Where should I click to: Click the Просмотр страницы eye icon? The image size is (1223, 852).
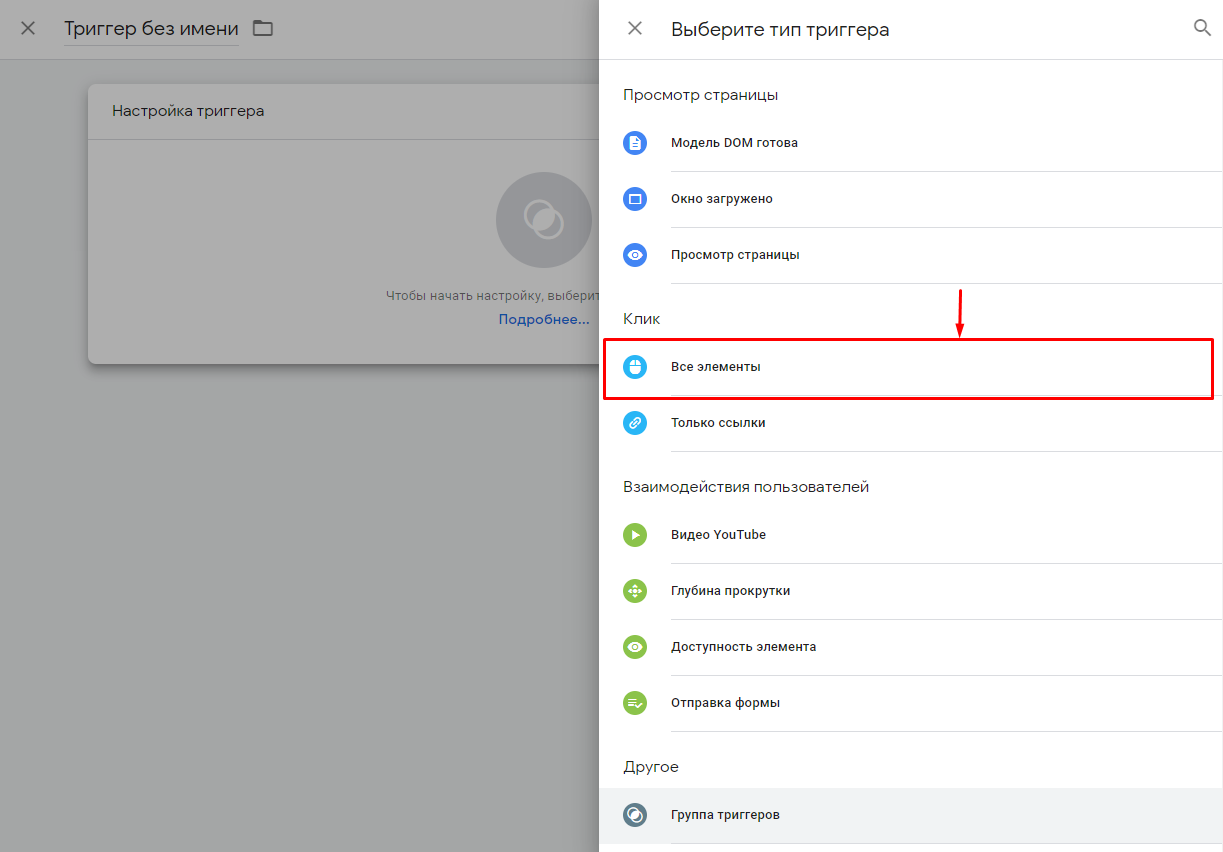click(x=635, y=255)
